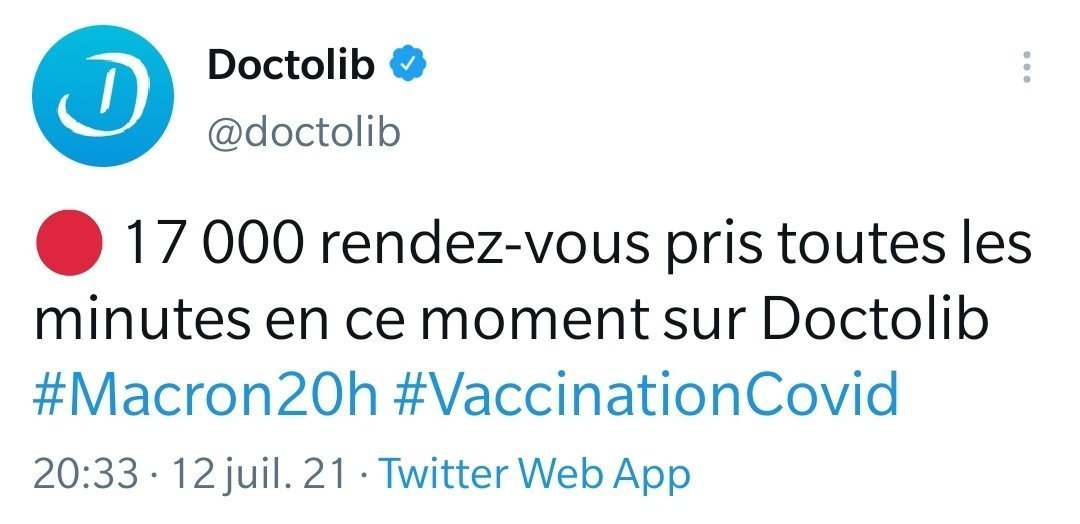Click the blue verified badge

coord(408,65)
